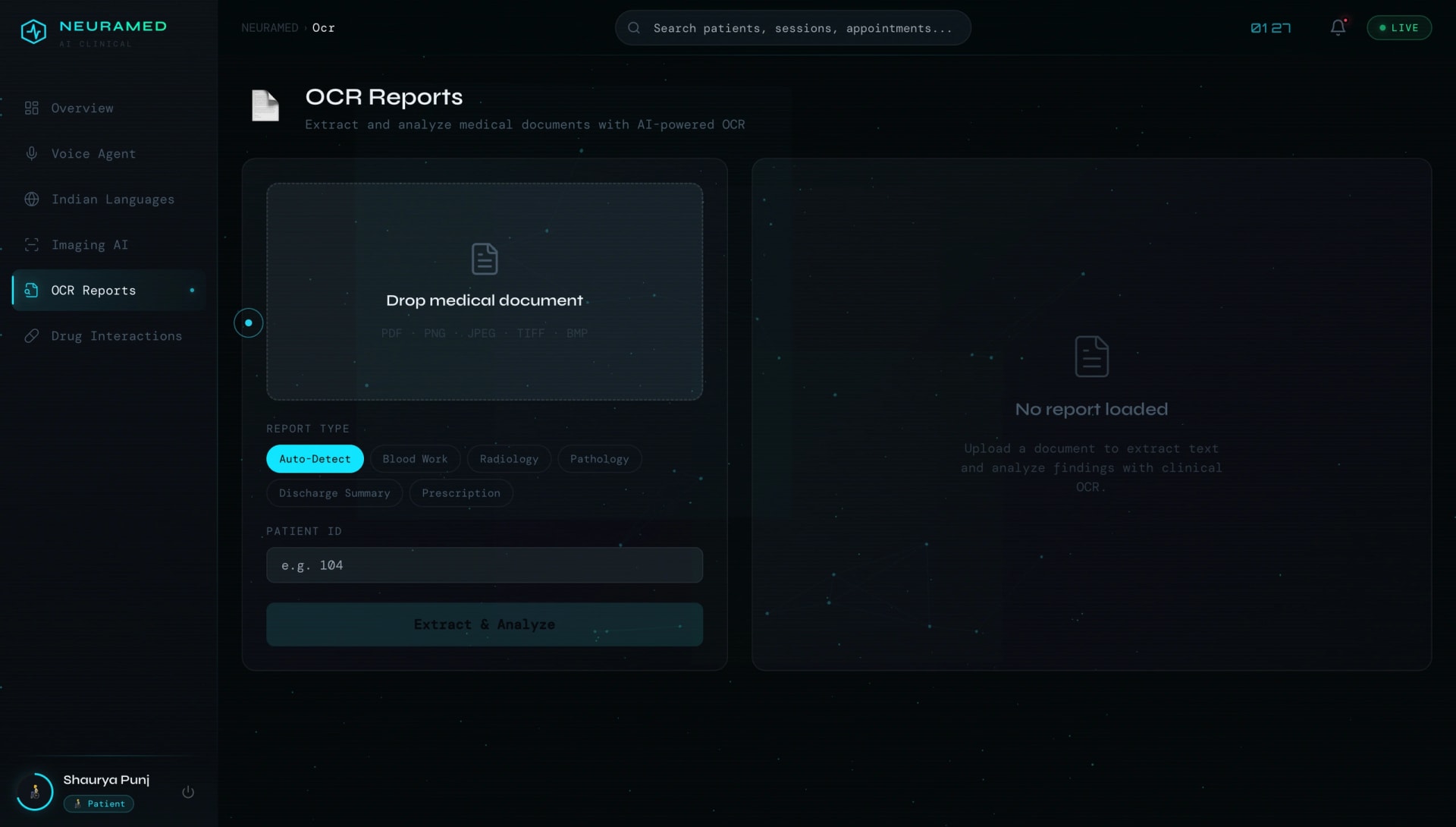The image size is (1456, 827).
Task: Click the Extract & Analyze button
Action: (485, 624)
